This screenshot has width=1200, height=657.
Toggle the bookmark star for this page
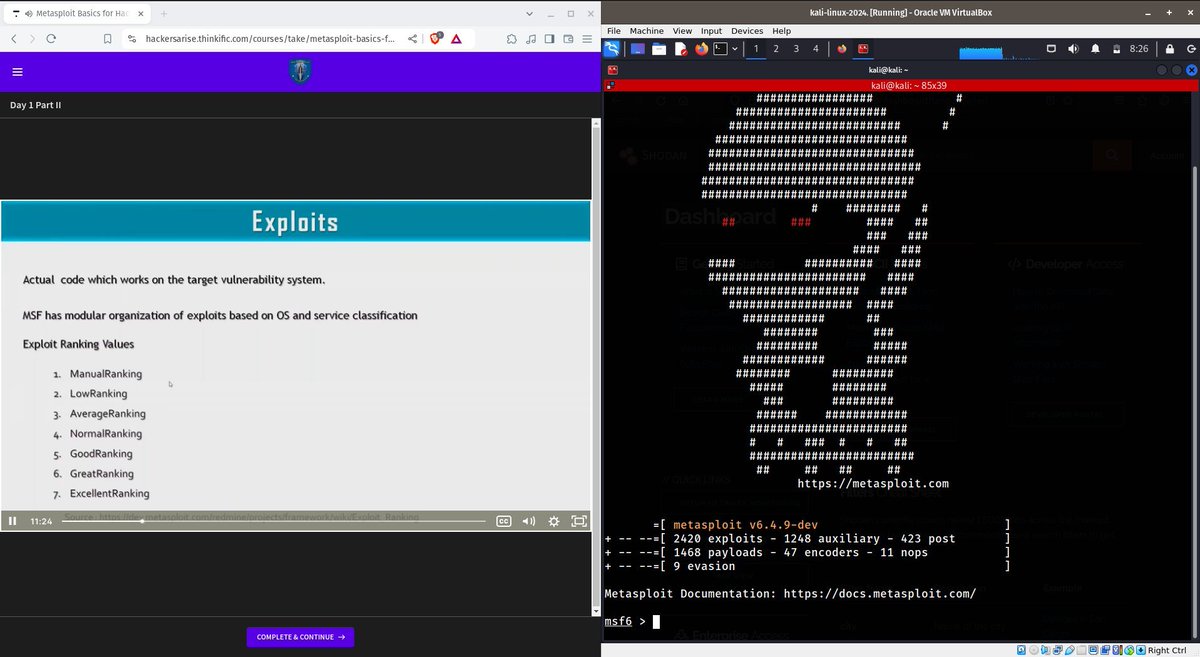point(107,38)
